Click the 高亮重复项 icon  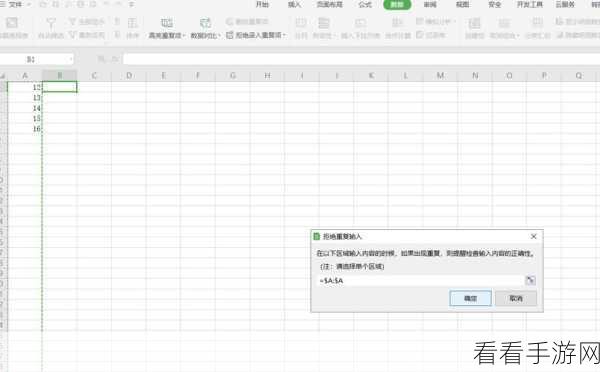coord(166,23)
